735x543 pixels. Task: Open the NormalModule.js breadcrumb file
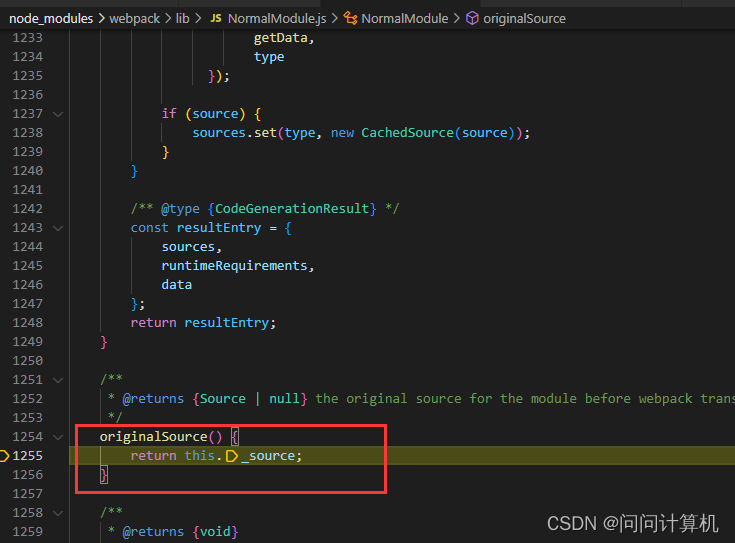point(277,19)
